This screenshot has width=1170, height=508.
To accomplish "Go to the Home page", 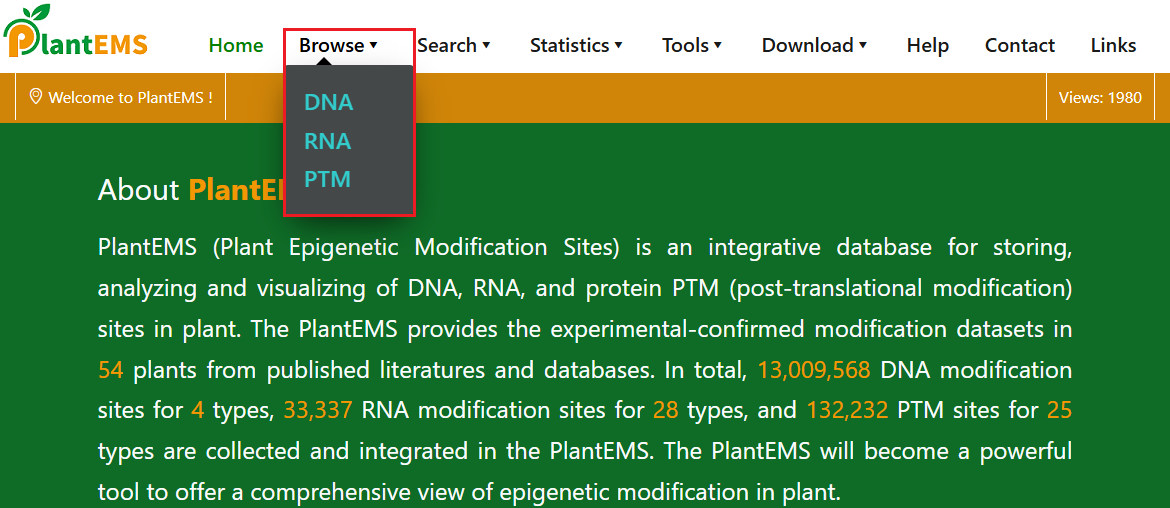I will (236, 46).
